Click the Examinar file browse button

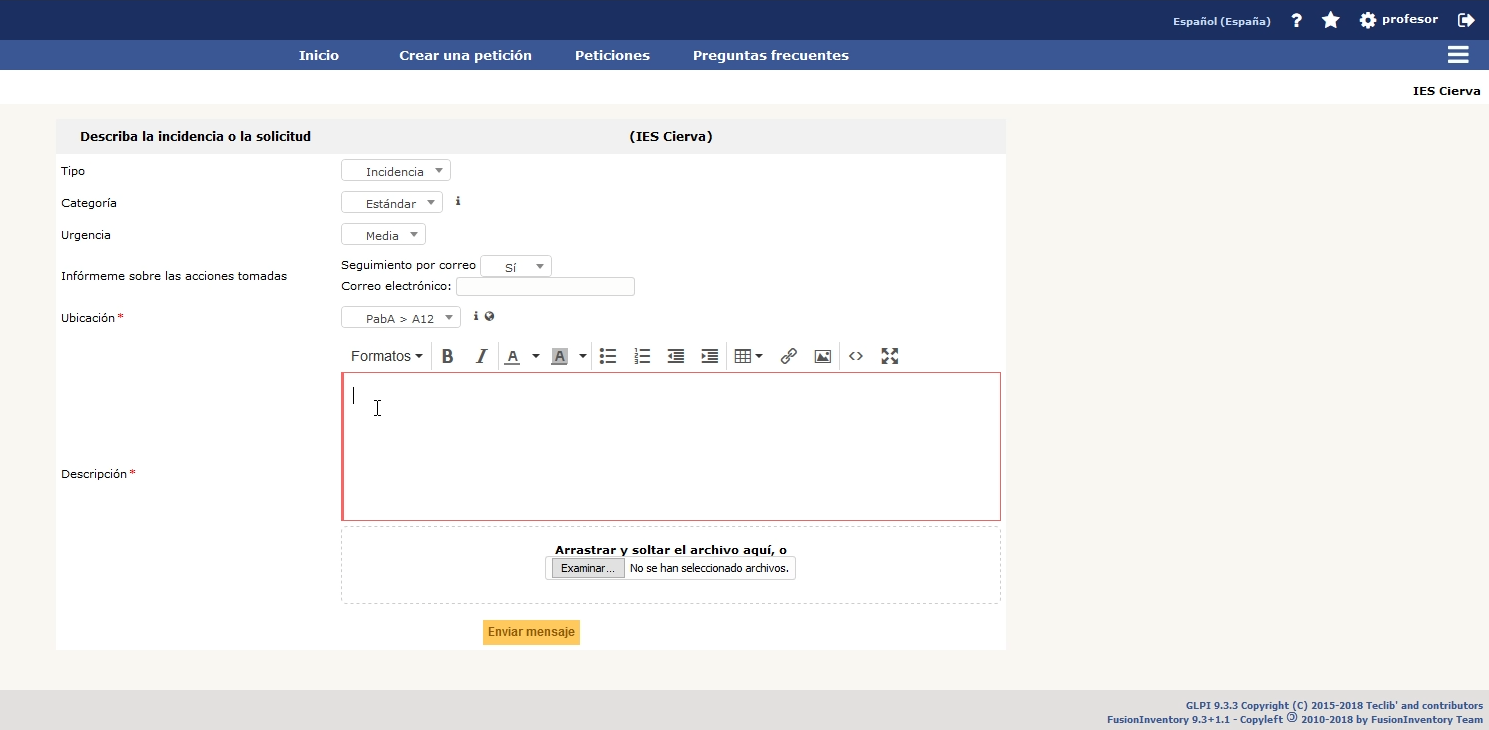pyautogui.click(x=588, y=568)
